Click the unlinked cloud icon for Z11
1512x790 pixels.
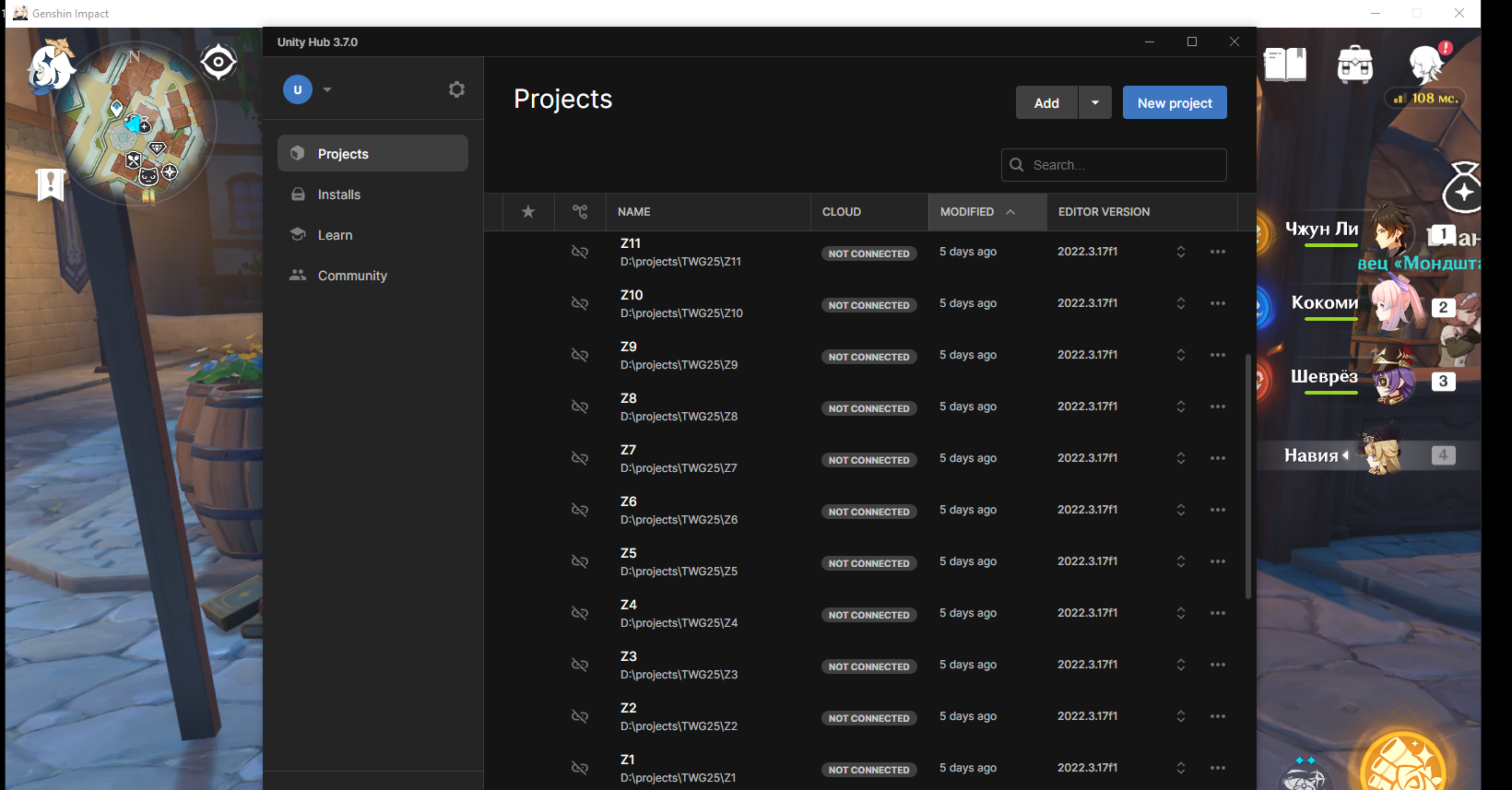(x=580, y=252)
